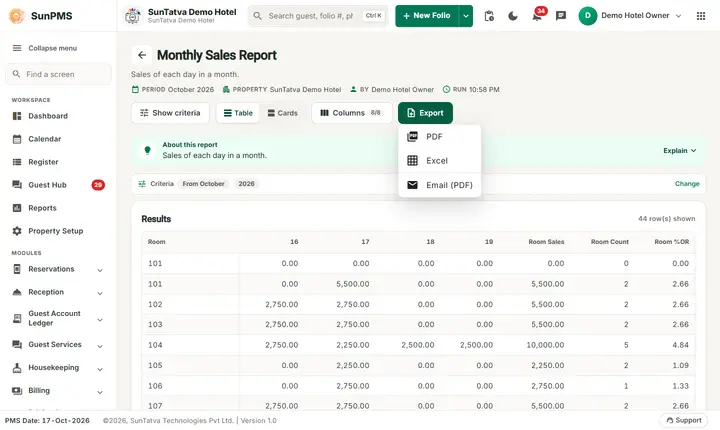Viewport: 720px width, 430px height.
Task: Click Show criteria button
Action: tap(170, 113)
